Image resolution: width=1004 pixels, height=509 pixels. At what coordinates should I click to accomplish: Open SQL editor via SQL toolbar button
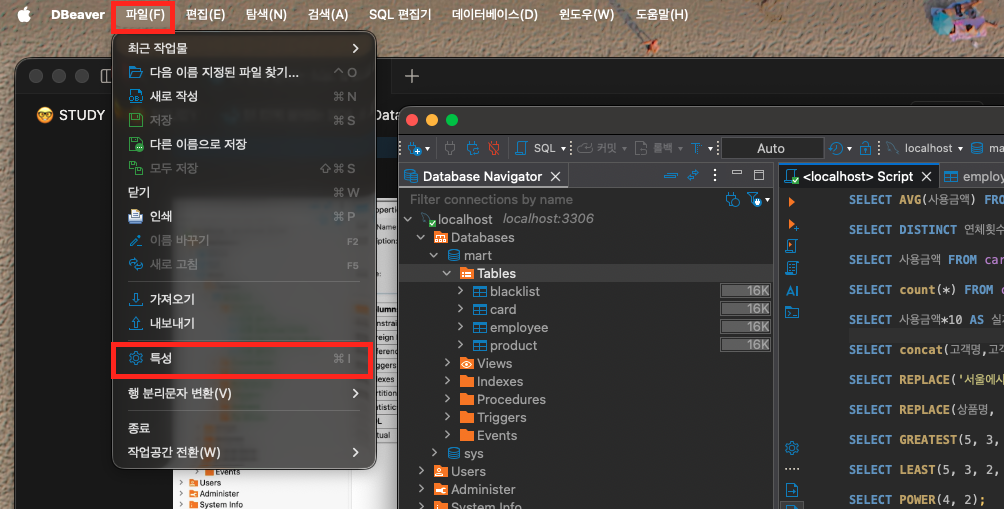pos(537,149)
